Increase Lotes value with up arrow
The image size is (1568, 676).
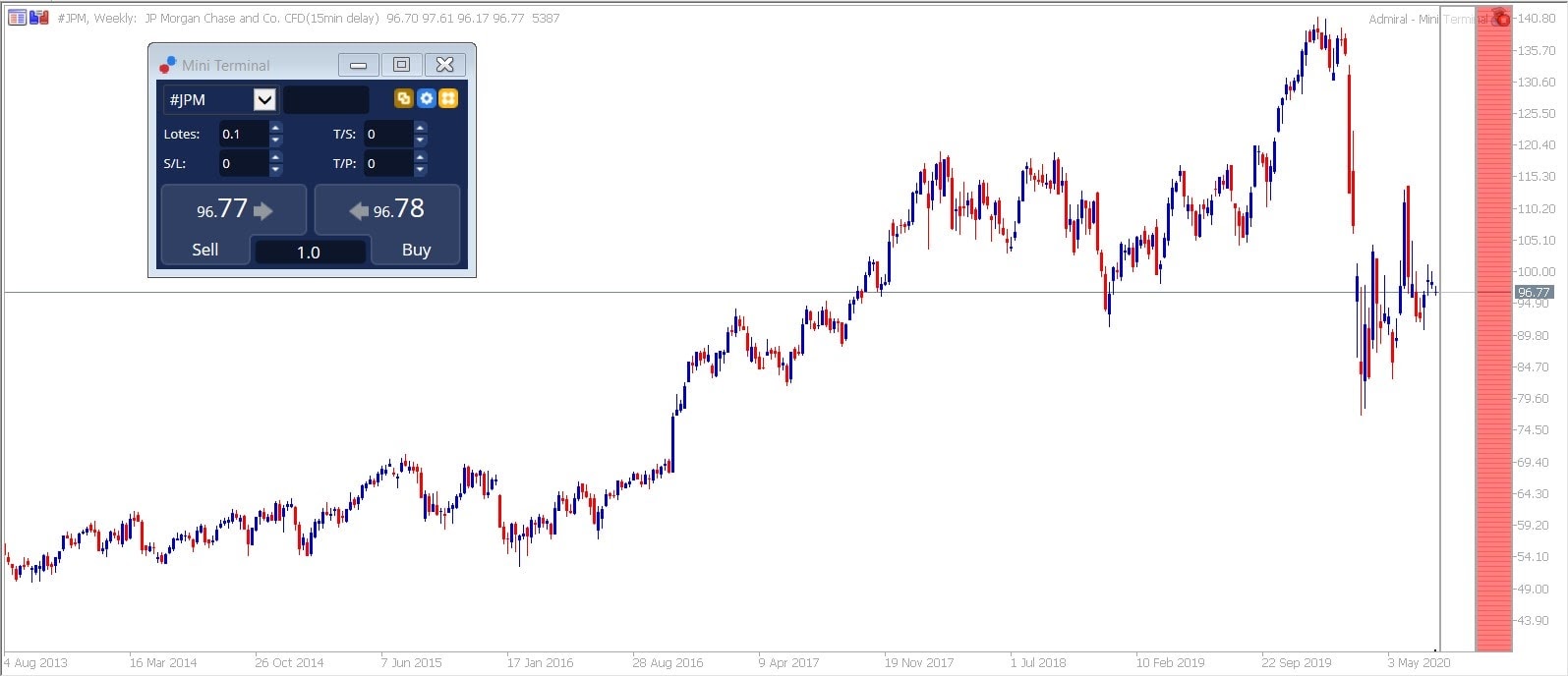click(275, 128)
